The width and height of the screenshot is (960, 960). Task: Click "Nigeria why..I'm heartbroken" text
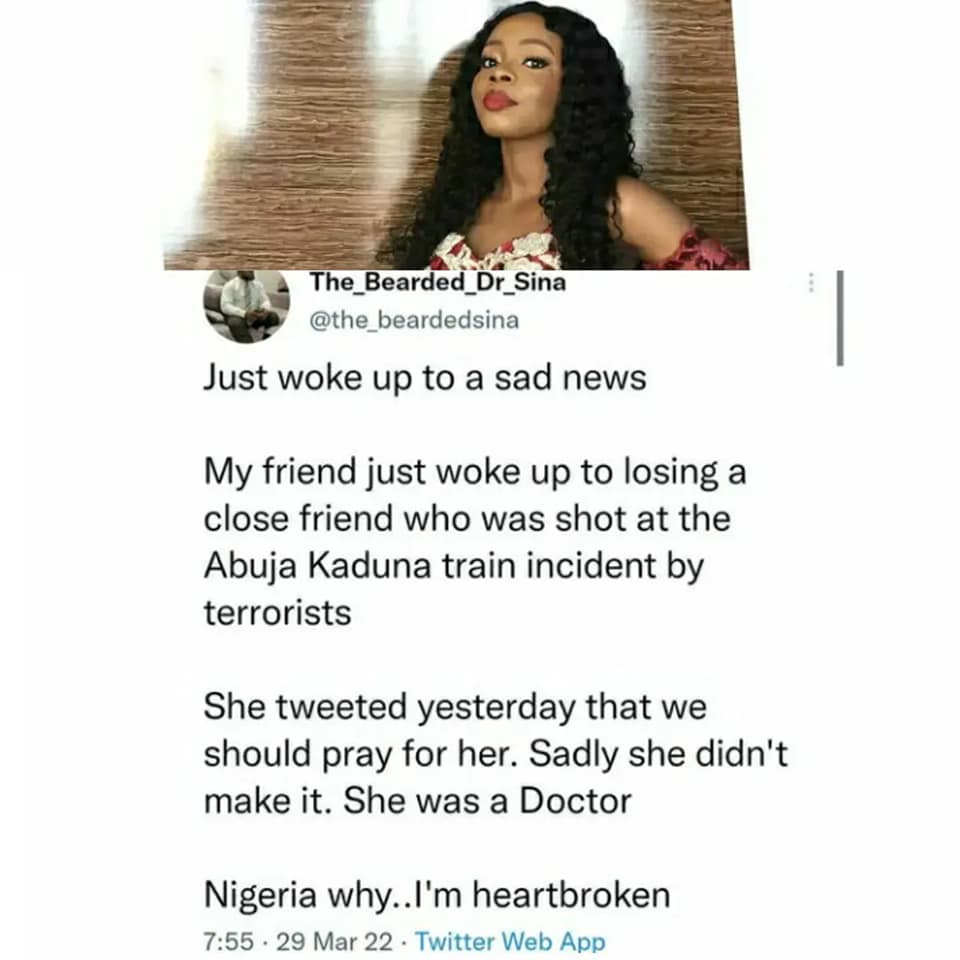437,895
